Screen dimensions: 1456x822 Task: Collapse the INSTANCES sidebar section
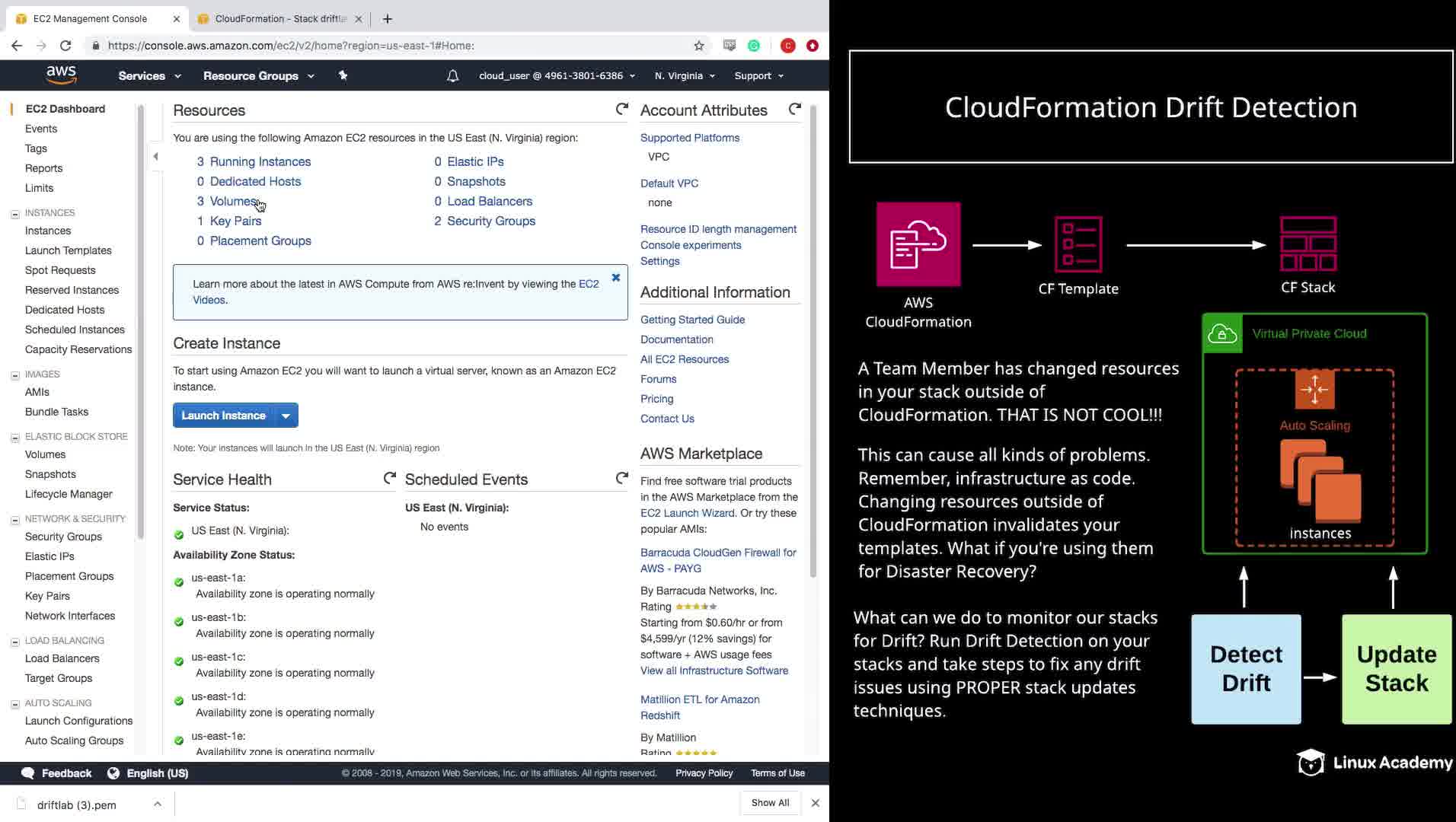15,214
